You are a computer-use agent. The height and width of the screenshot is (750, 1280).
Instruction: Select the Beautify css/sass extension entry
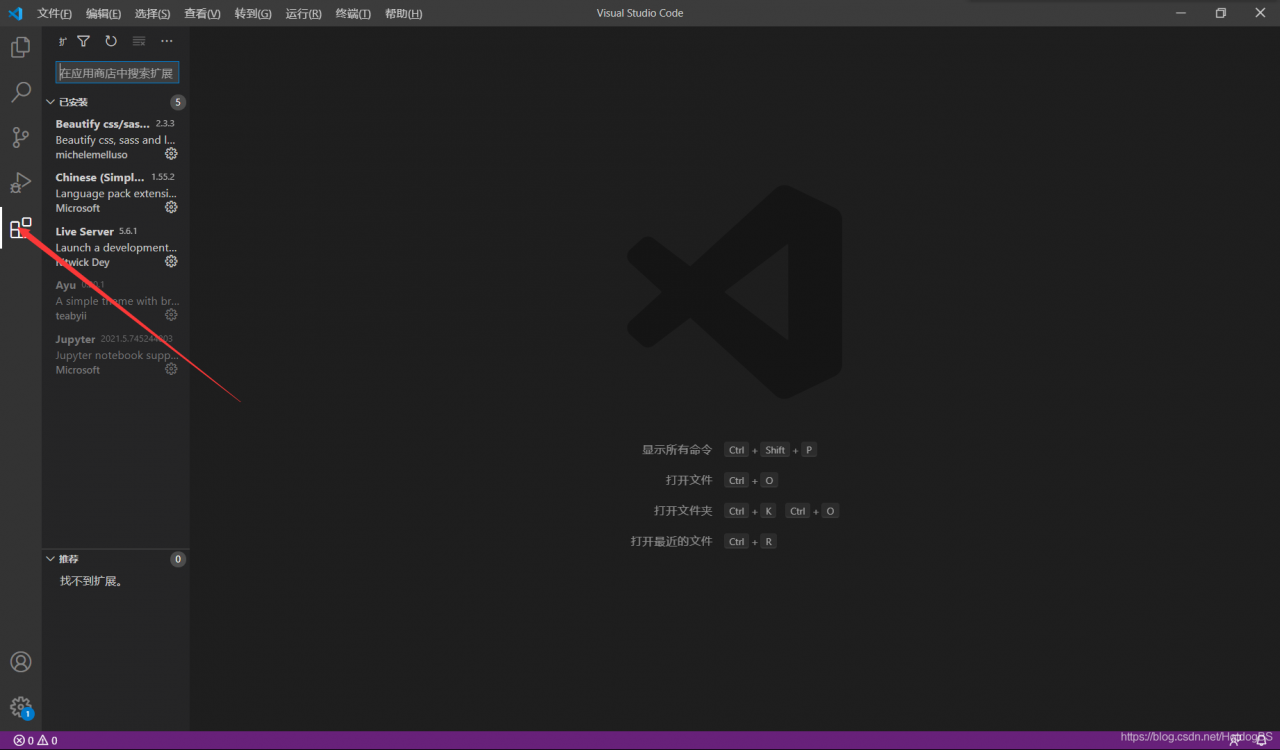pyautogui.click(x=116, y=139)
